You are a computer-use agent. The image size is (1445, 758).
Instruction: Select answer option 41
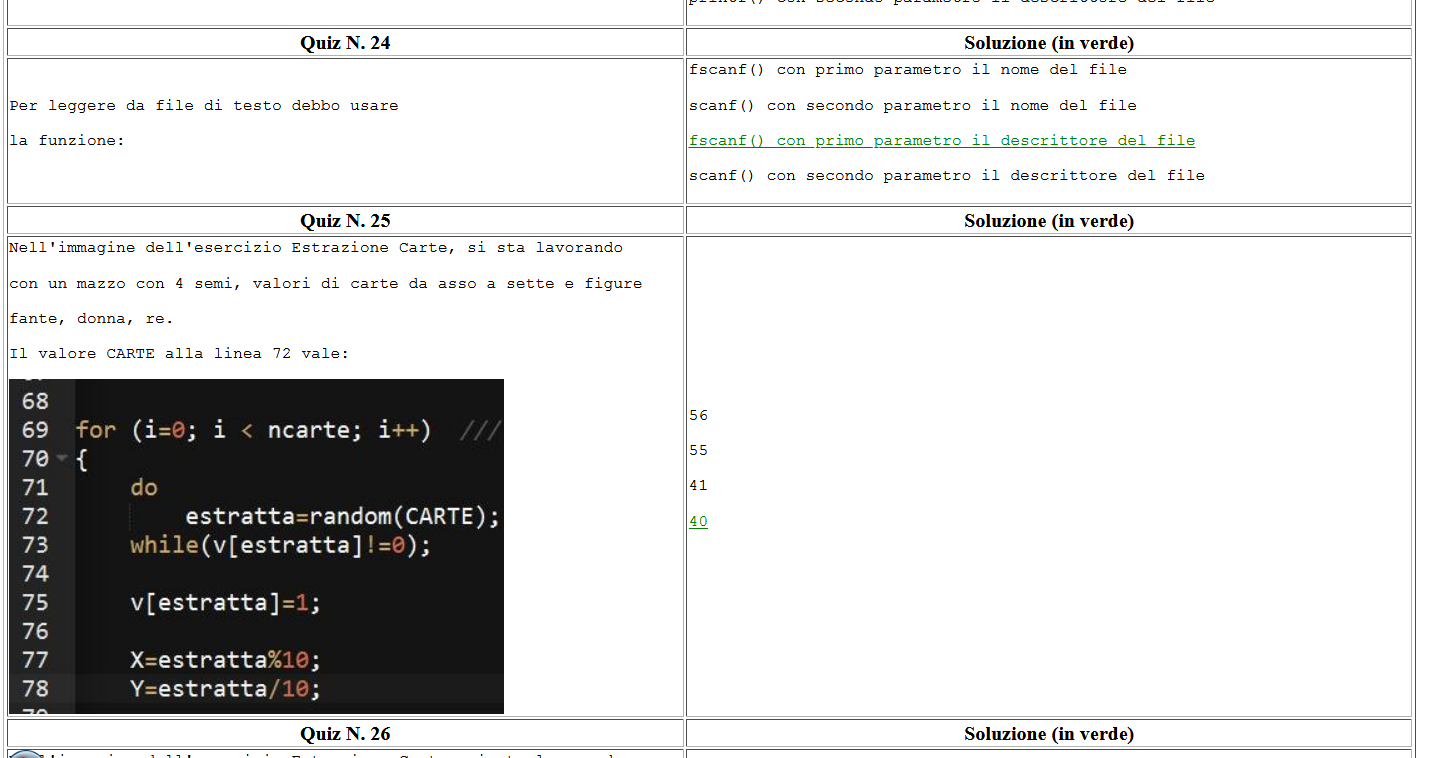pyautogui.click(x=698, y=485)
